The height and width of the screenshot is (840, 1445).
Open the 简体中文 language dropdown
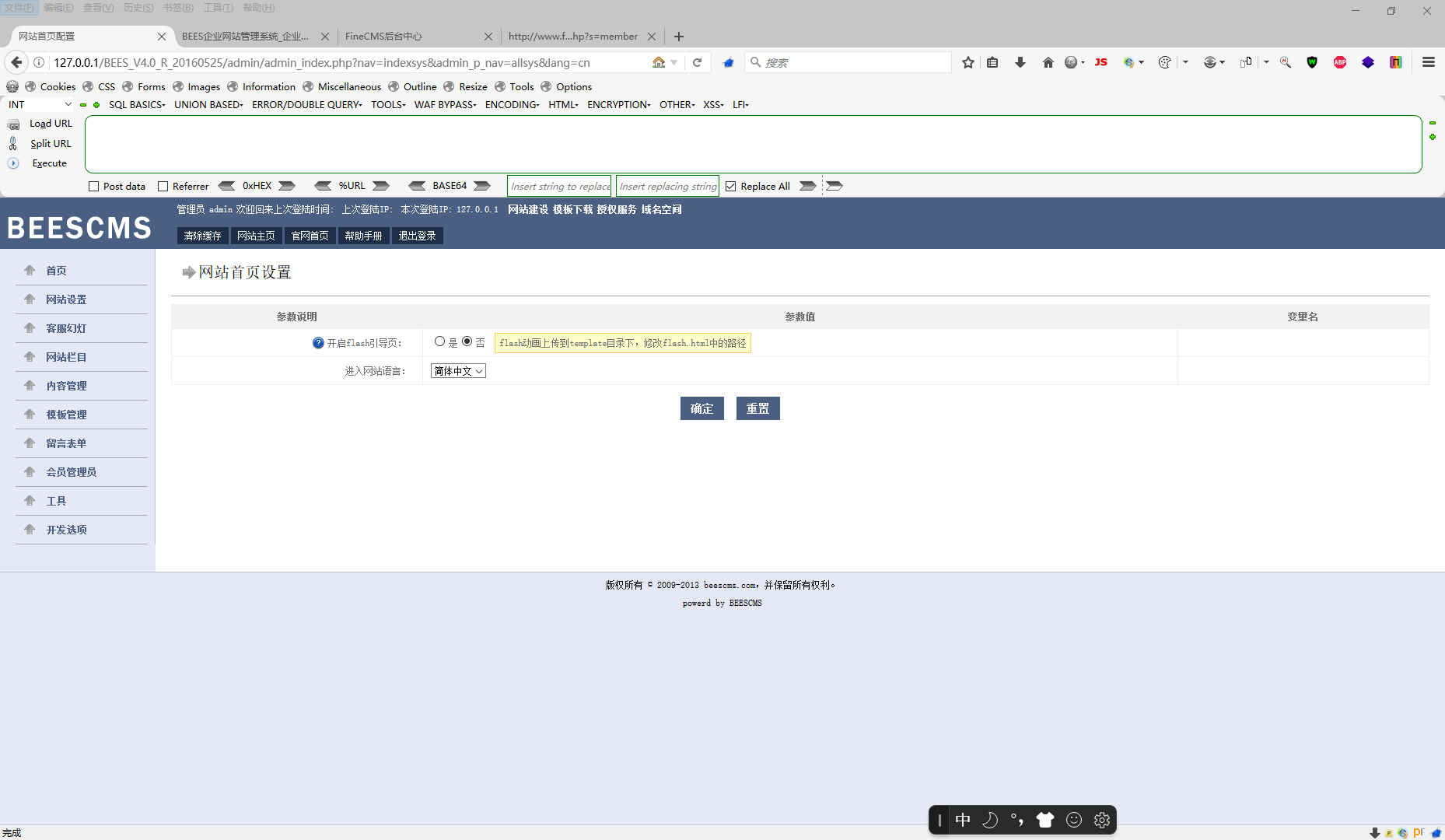457,371
